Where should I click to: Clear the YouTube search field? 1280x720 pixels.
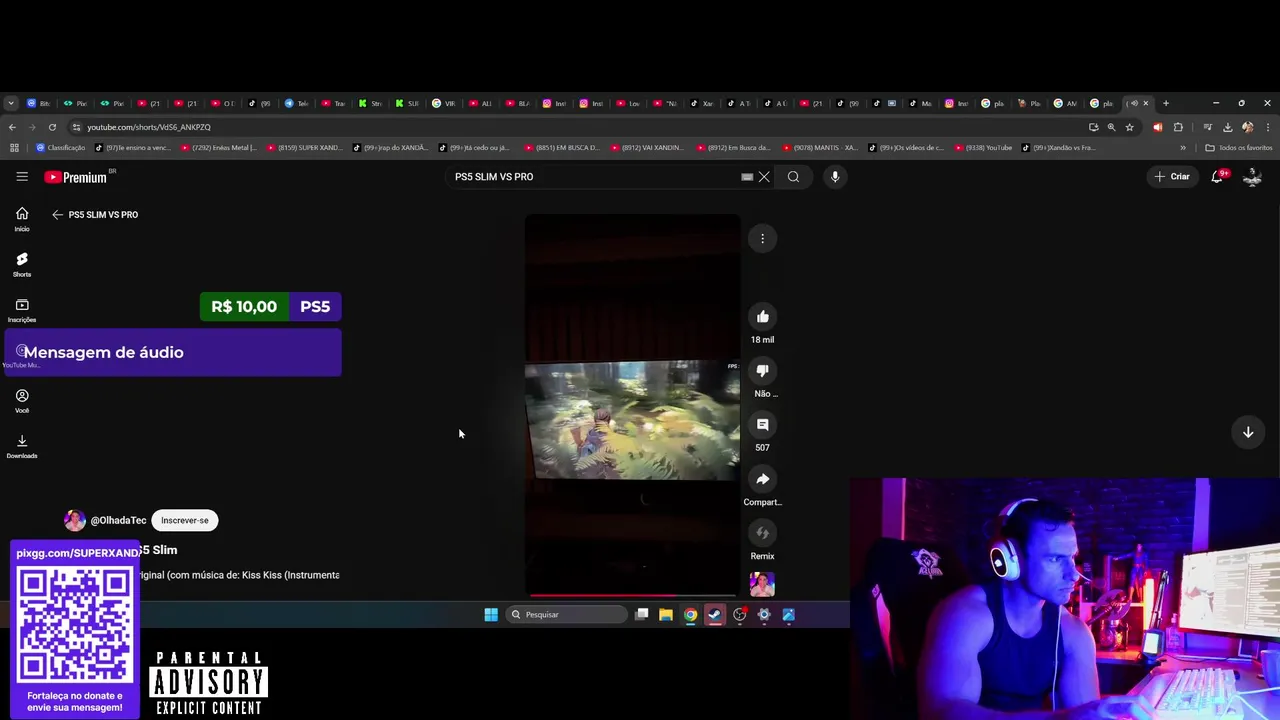764,177
